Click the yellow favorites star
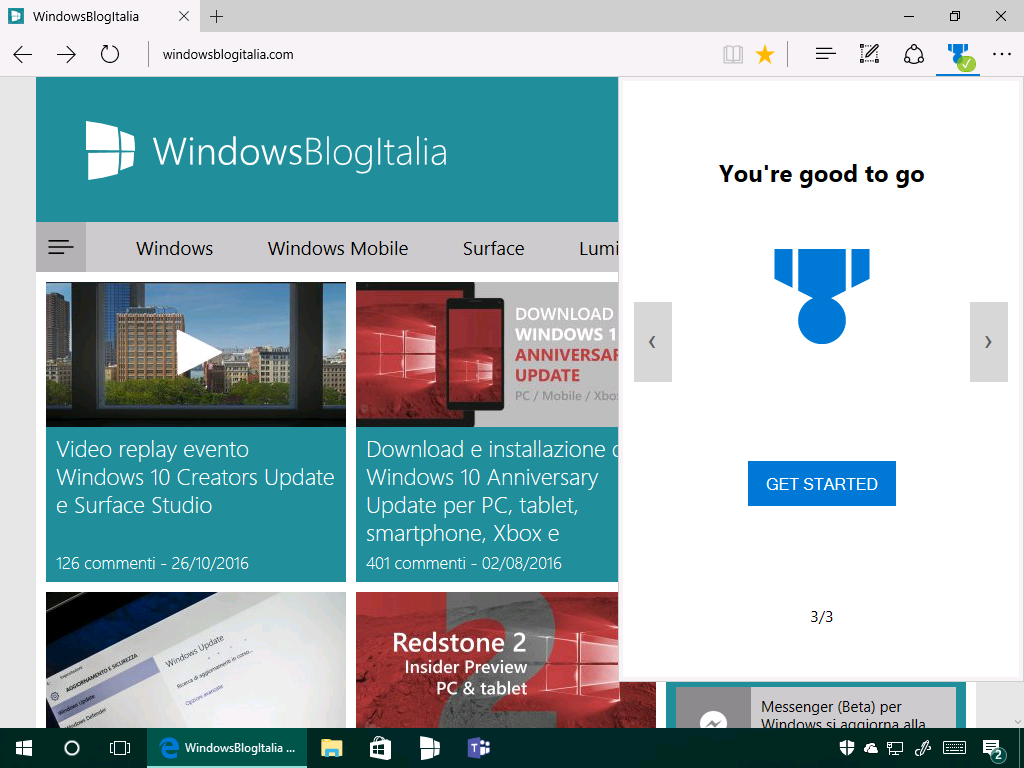1024x768 pixels. (765, 54)
